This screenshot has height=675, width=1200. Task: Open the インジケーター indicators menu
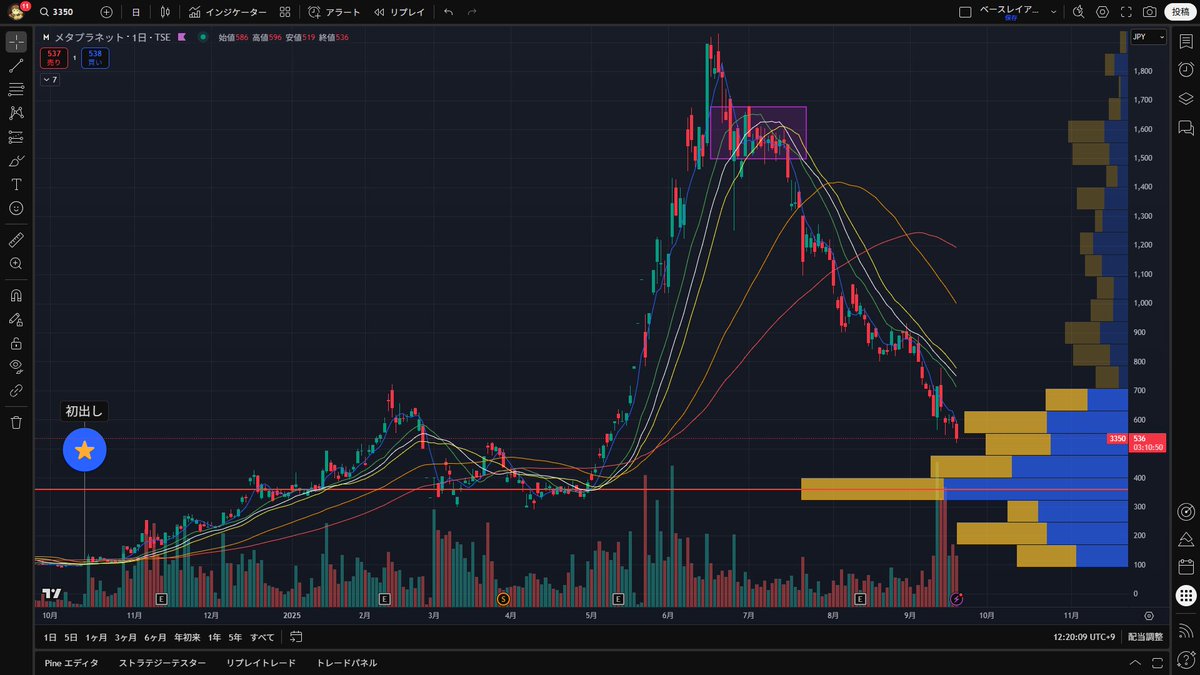pos(228,12)
